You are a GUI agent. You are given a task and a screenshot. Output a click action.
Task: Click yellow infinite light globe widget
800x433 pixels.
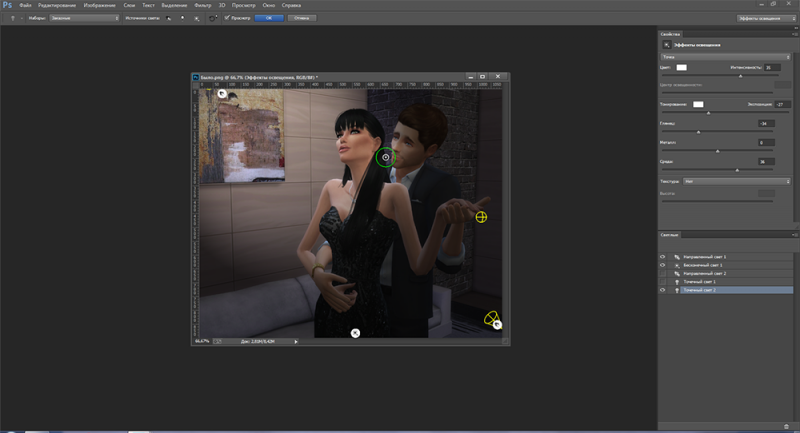click(481, 217)
